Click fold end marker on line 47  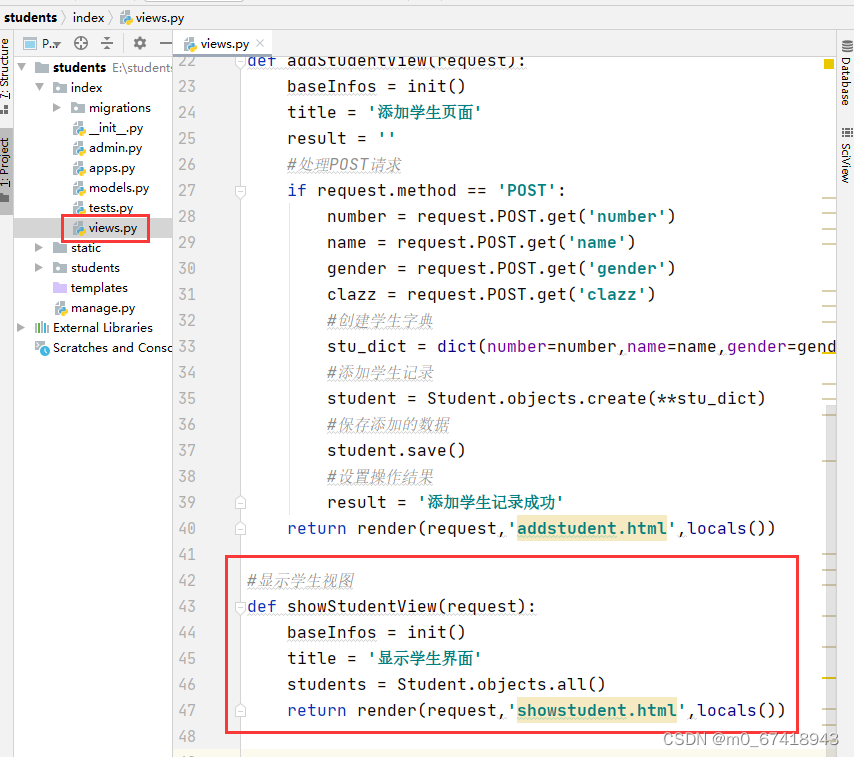pos(240,711)
